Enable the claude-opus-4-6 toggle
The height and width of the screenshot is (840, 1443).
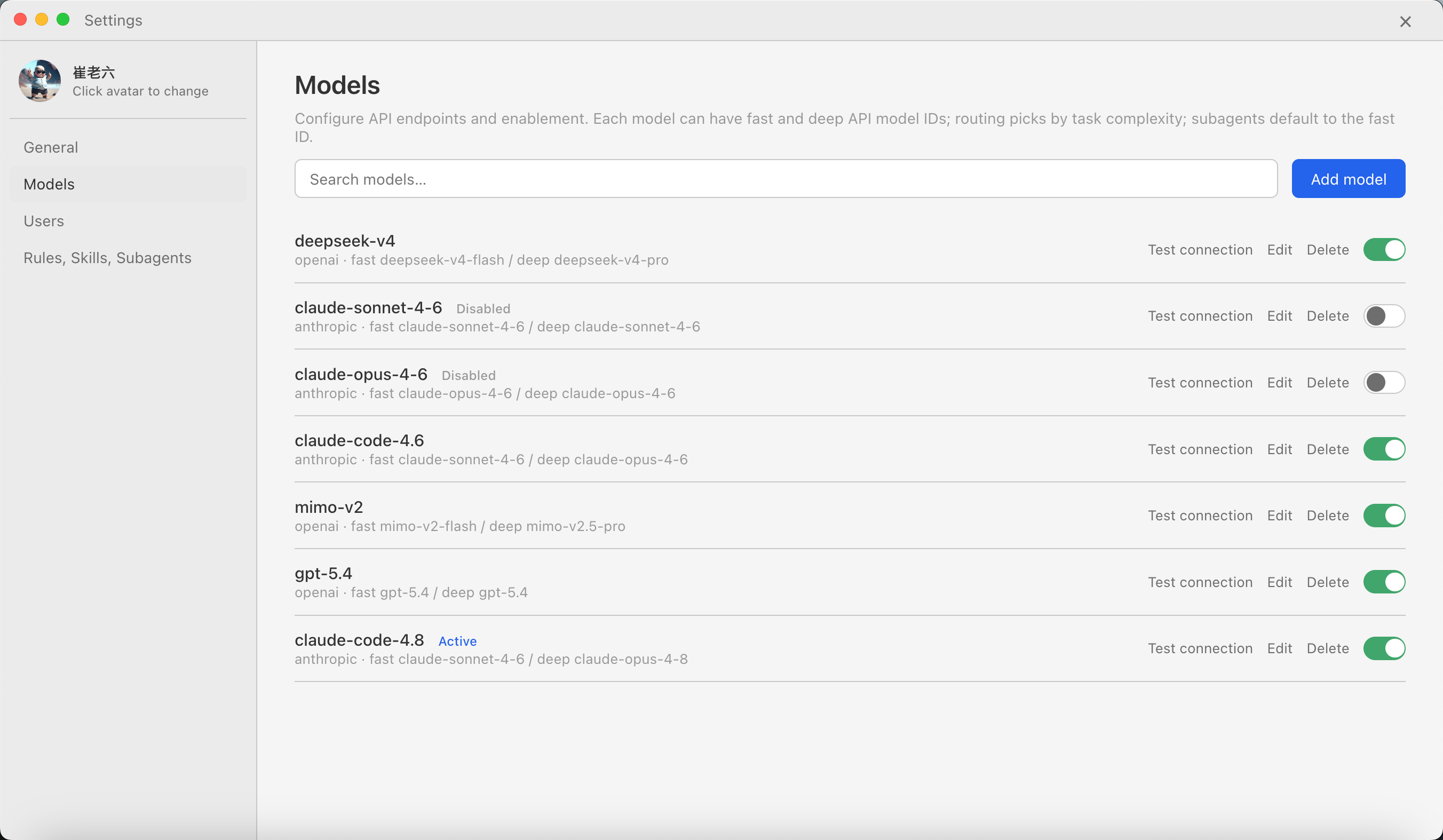pos(1384,383)
